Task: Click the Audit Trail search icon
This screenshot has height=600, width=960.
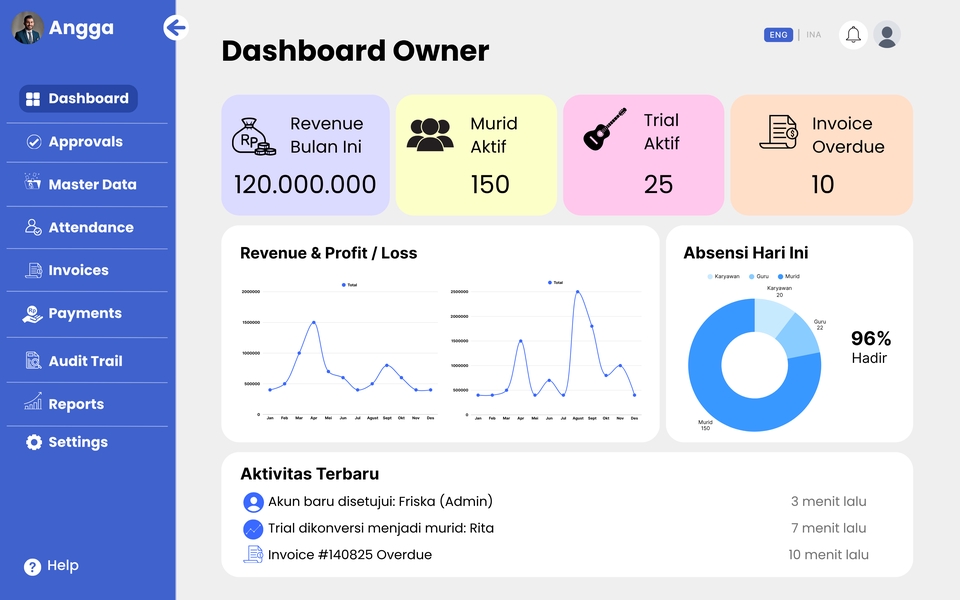Action: coord(33,361)
